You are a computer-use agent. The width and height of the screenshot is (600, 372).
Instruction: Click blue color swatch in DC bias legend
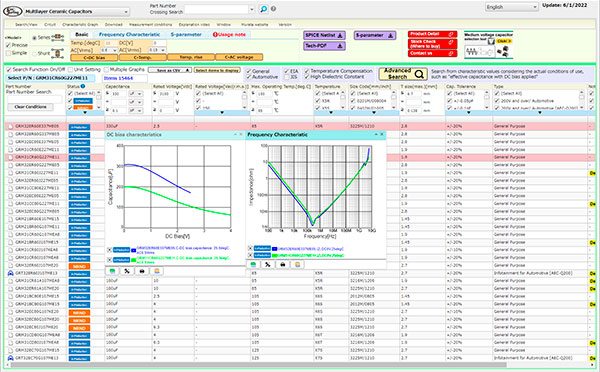pos(134,251)
